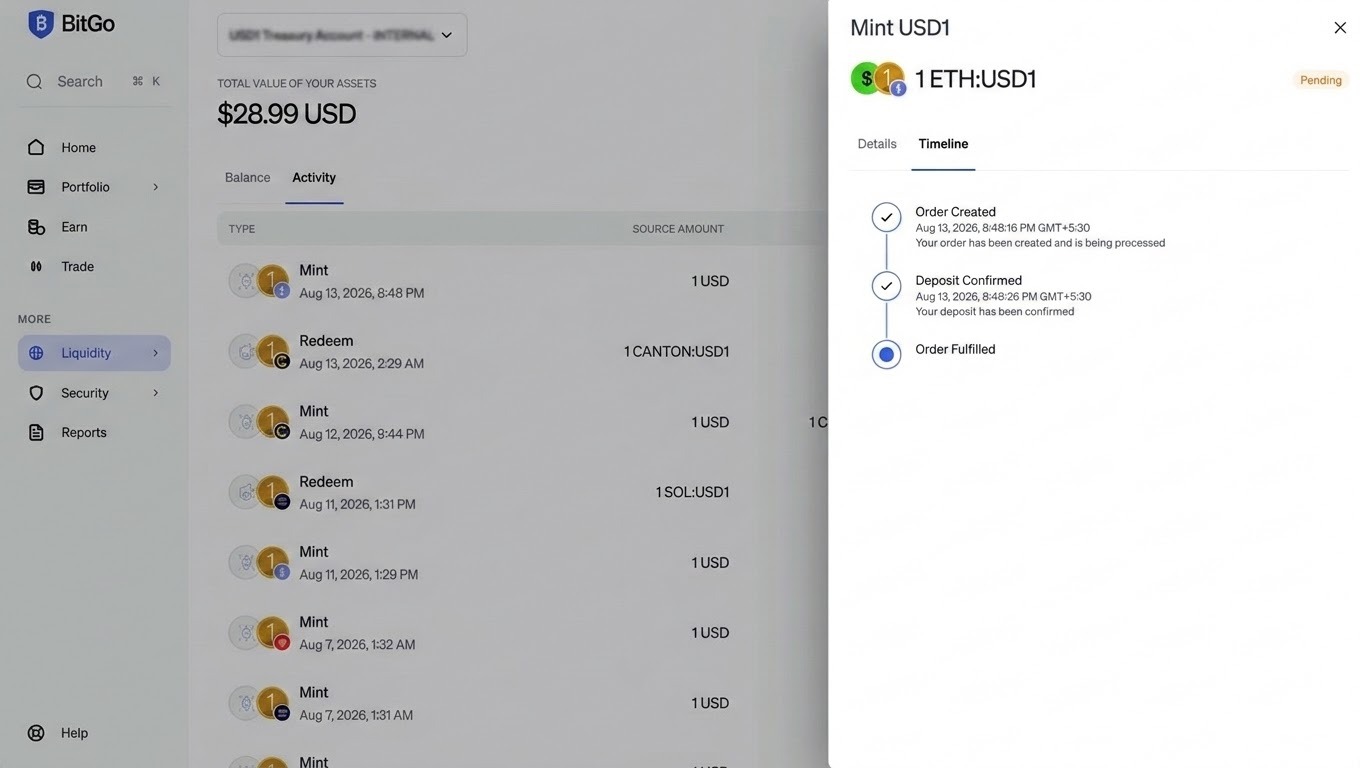Click the Portfolio card icon
1360x768 pixels.
tap(36, 187)
